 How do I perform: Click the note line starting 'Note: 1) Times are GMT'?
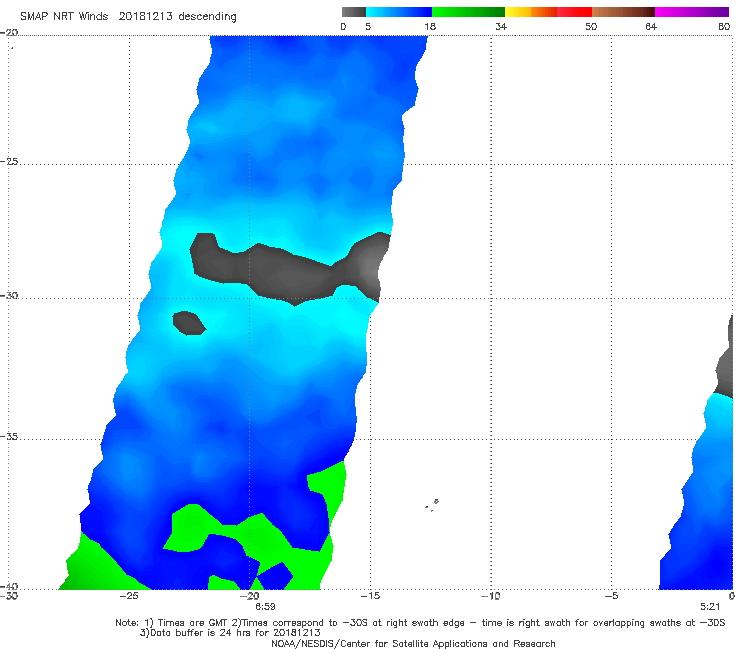pos(420,623)
